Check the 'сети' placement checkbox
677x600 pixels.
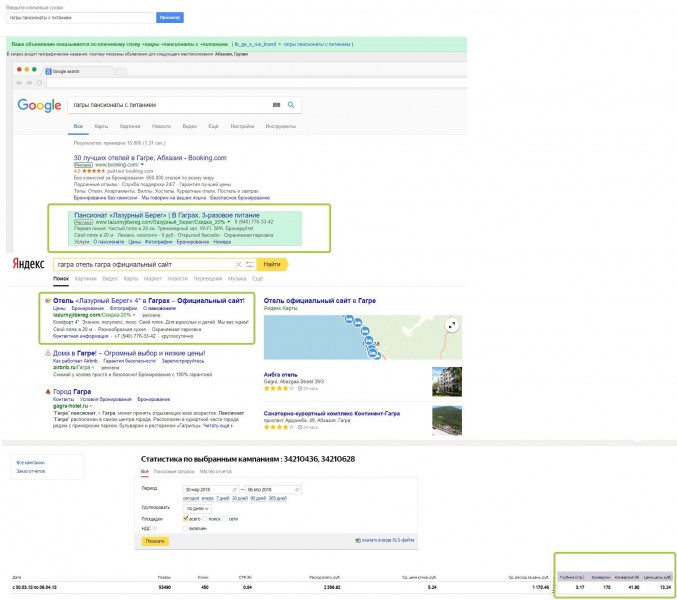point(225,519)
